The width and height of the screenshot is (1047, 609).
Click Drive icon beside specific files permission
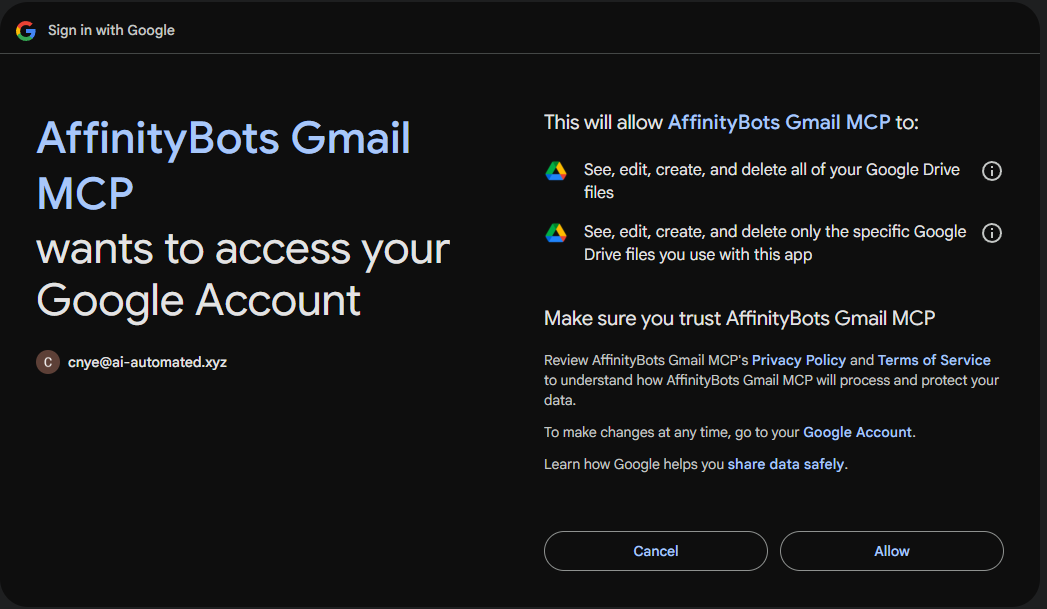(x=556, y=233)
